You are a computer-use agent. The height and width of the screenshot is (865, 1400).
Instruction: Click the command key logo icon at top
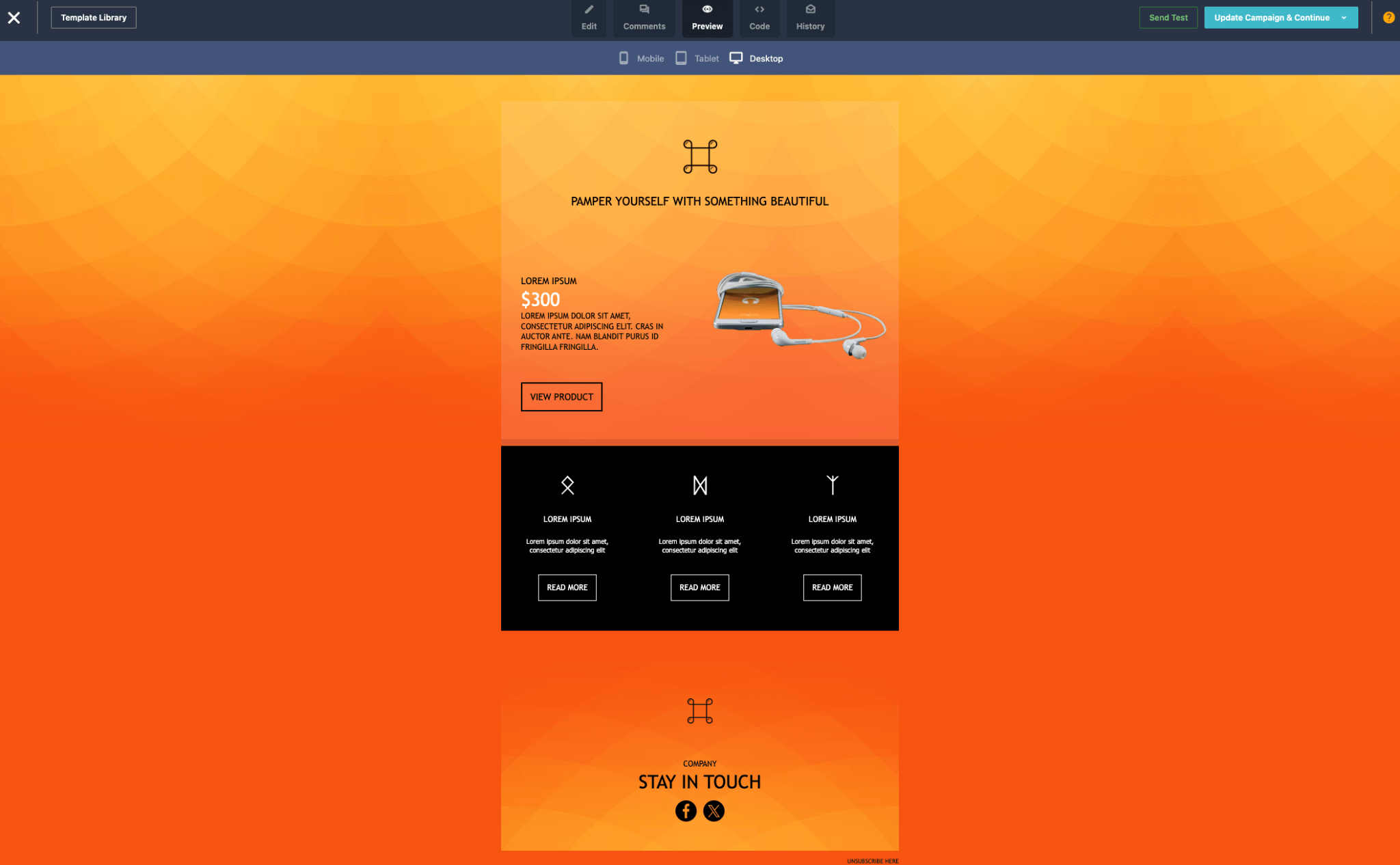click(x=699, y=157)
